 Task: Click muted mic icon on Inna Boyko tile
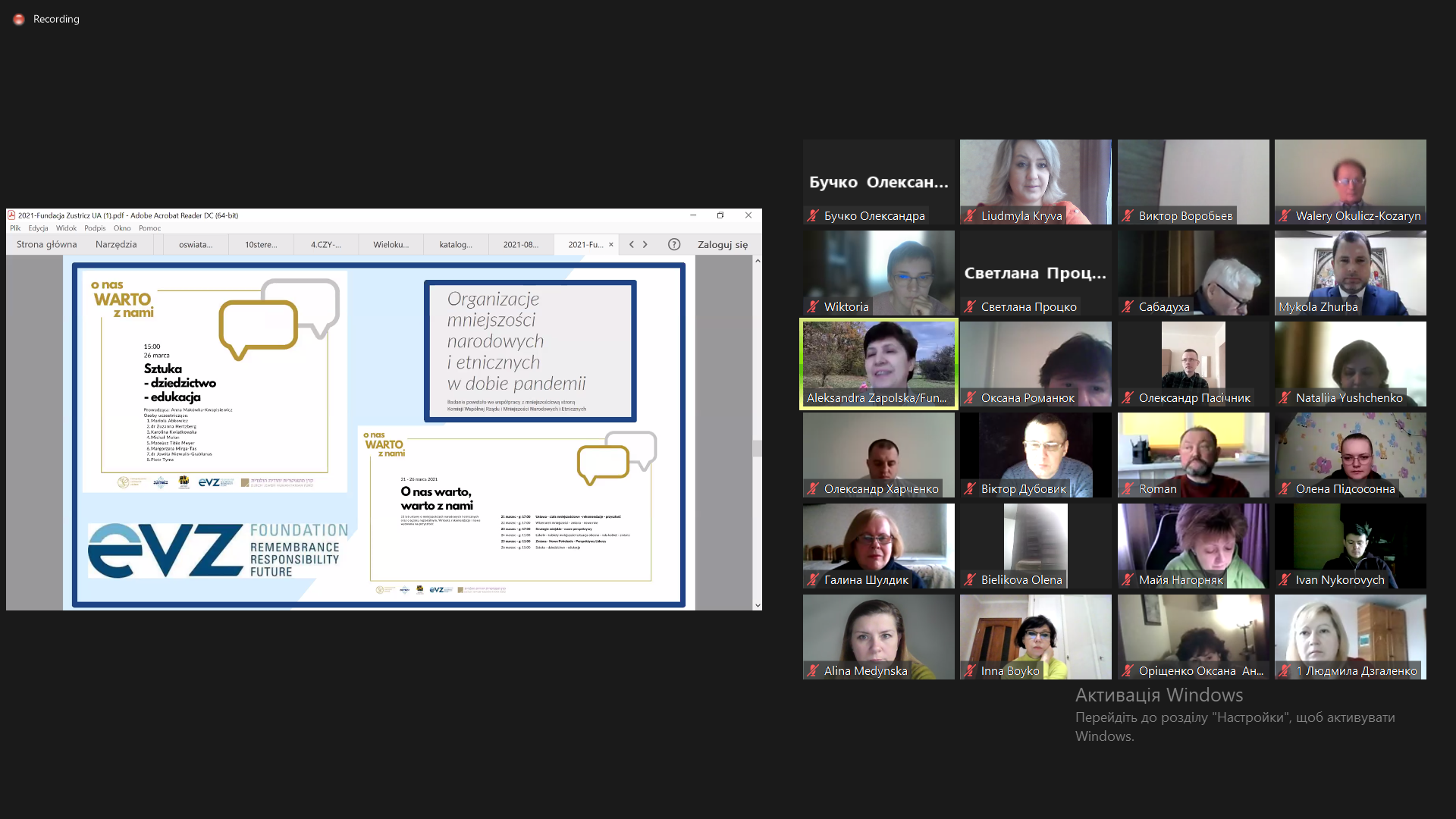[970, 671]
